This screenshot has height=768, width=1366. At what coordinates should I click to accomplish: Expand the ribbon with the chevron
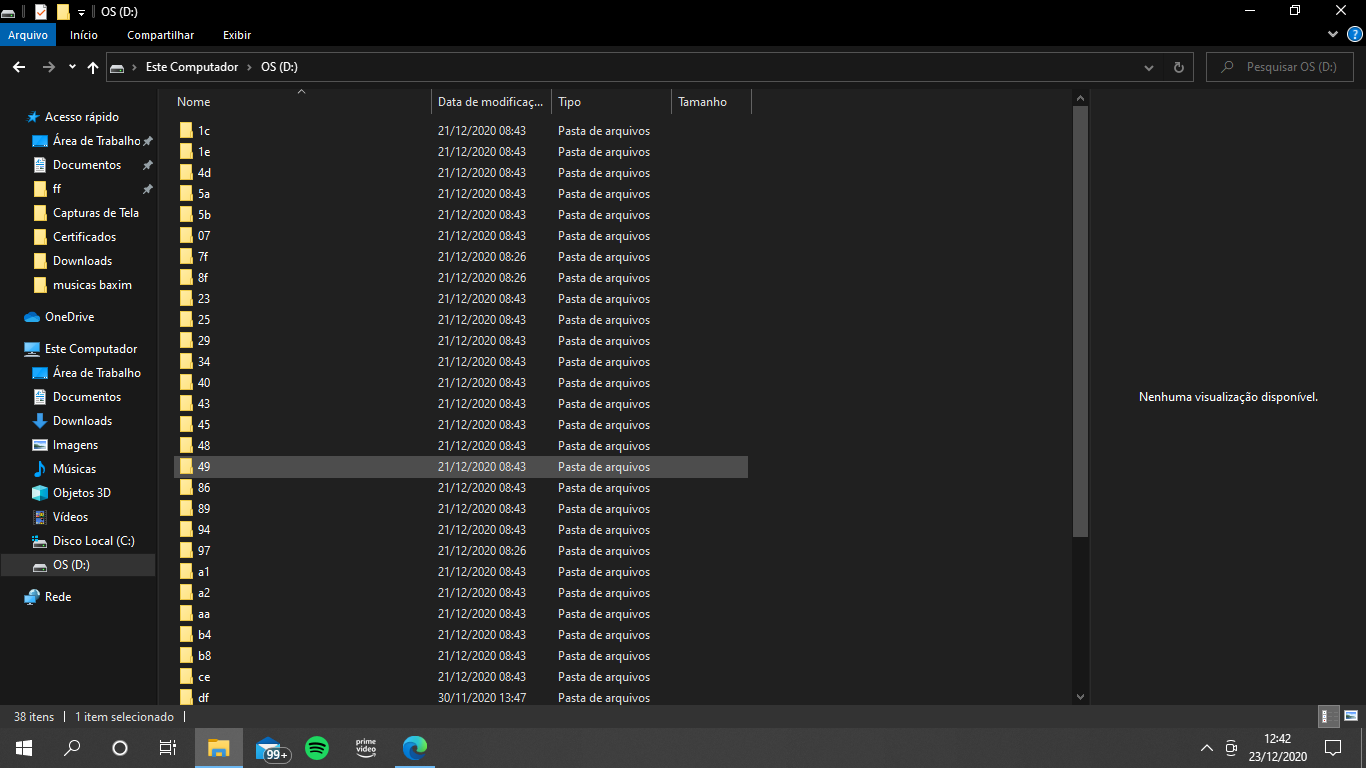coord(1333,34)
